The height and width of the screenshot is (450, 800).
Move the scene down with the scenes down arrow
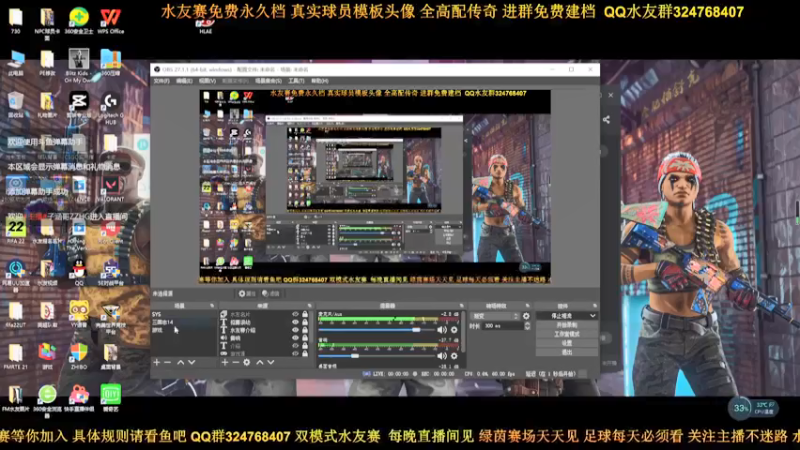tap(192, 362)
